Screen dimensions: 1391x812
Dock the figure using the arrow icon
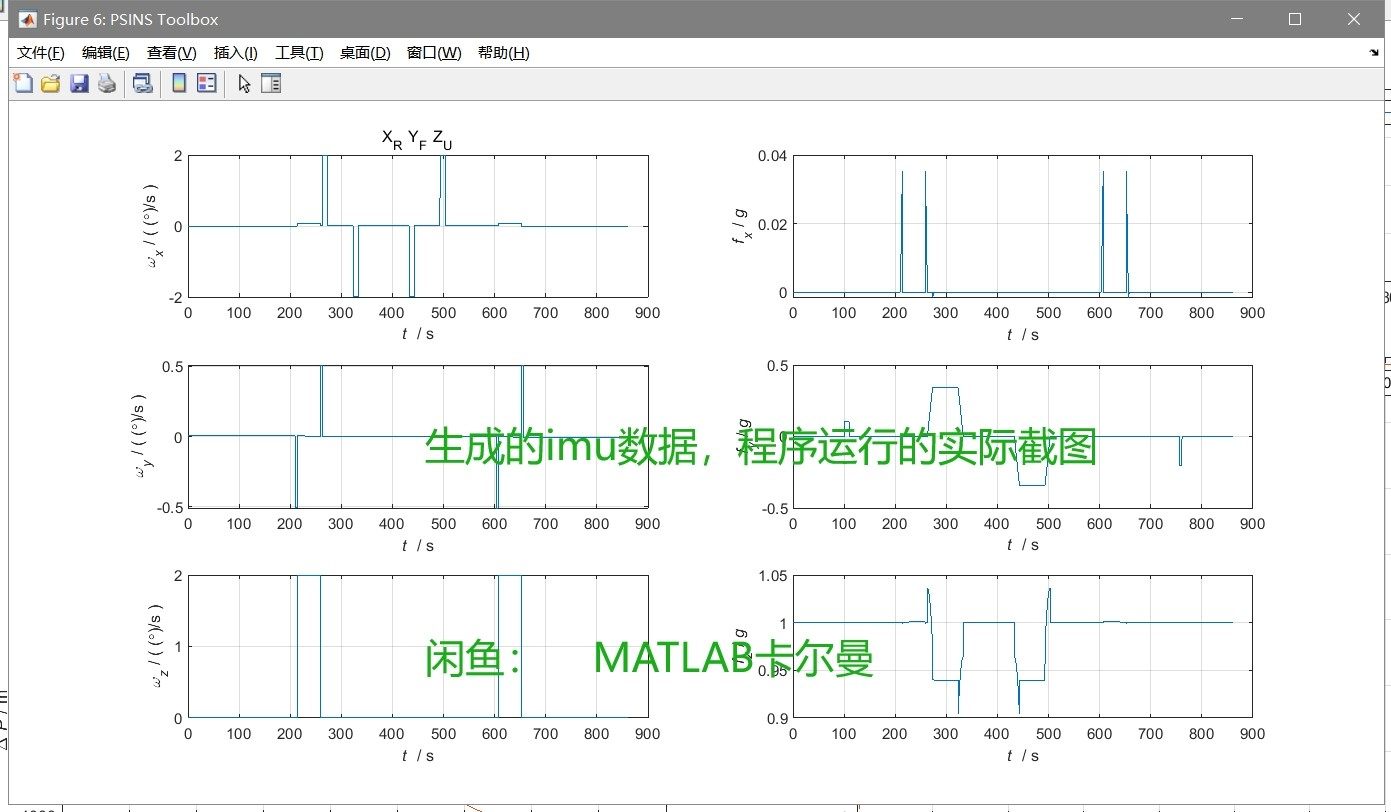pyautogui.click(x=1373, y=52)
